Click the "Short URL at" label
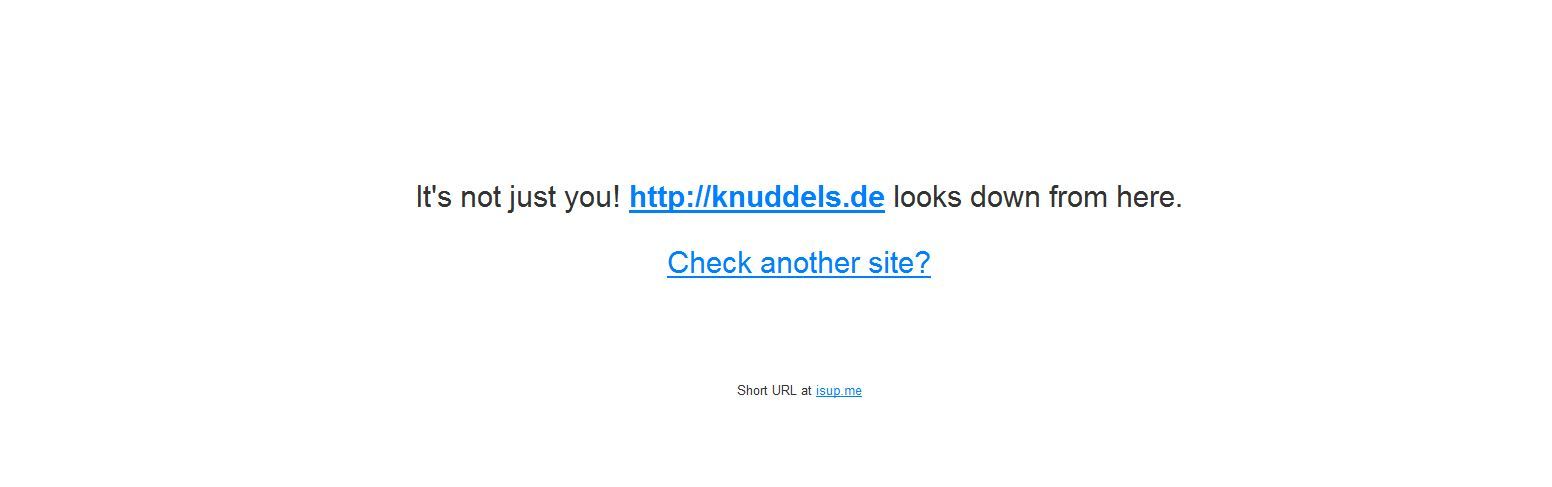1552x487 pixels. coord(774,391)
